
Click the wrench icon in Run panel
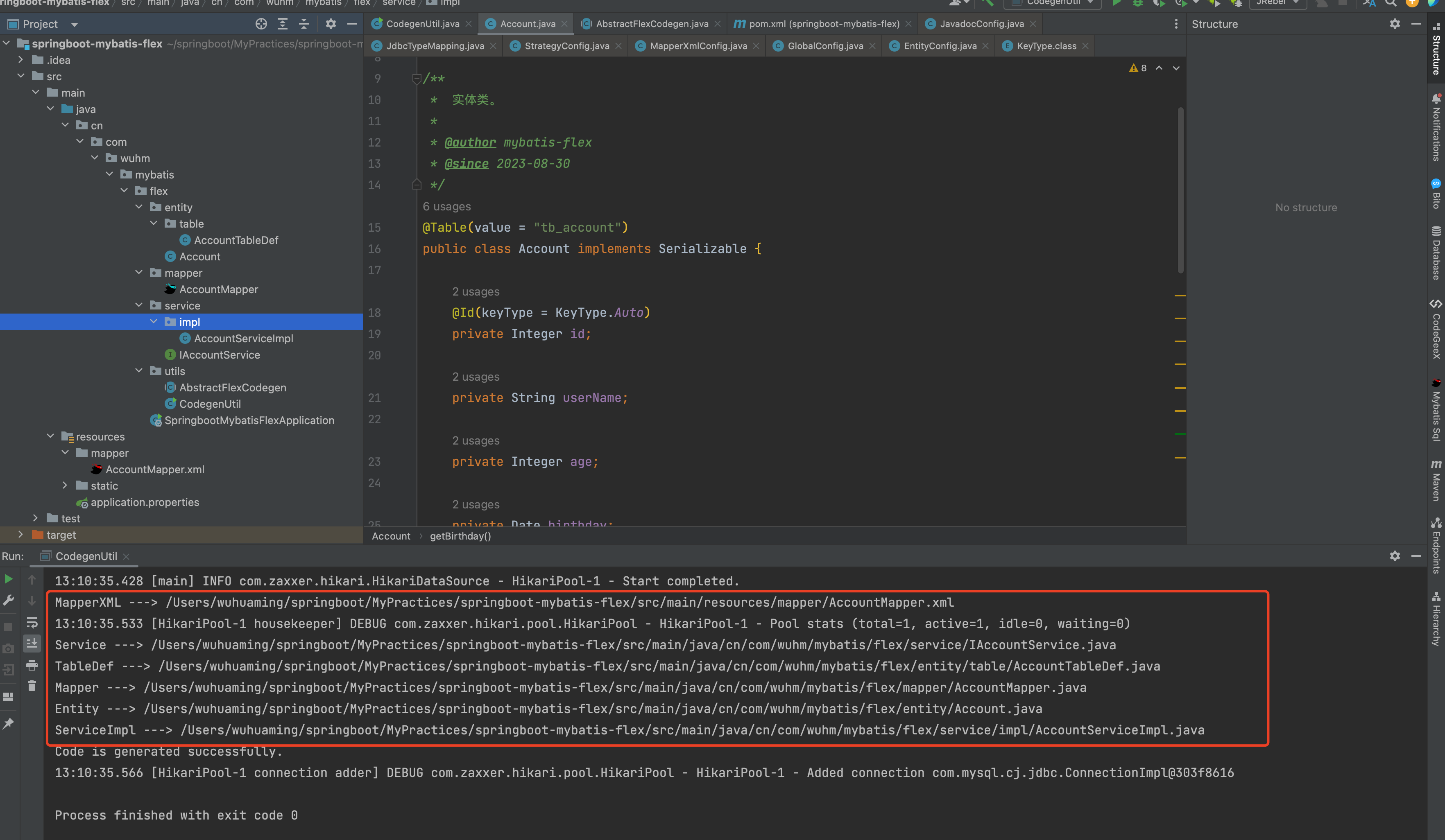[9, 601]
